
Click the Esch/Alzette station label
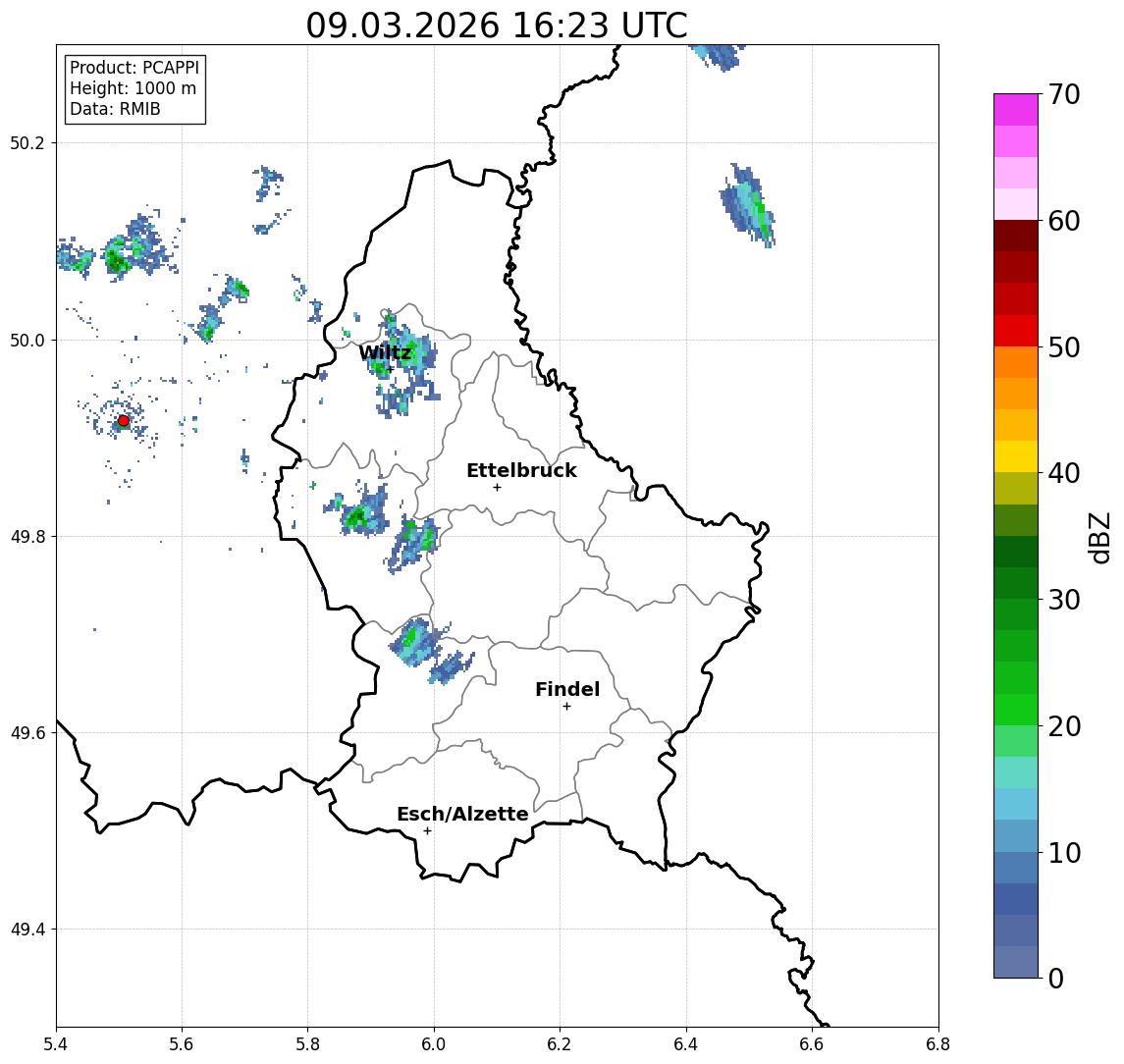tap(462, 814)
